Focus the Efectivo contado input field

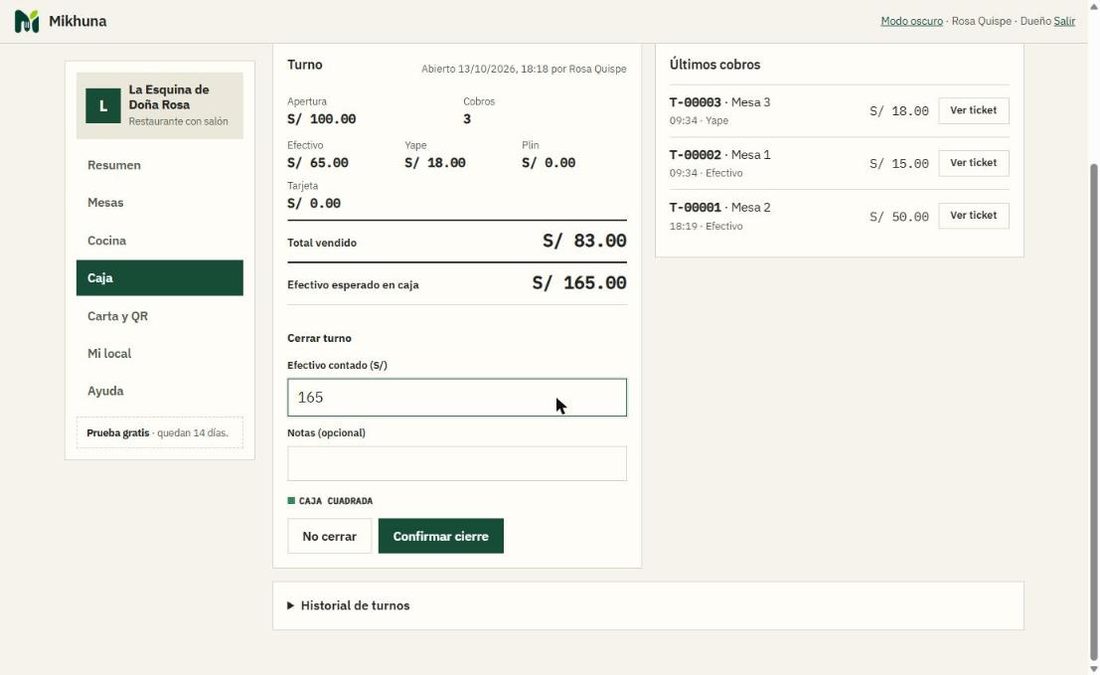457,397
